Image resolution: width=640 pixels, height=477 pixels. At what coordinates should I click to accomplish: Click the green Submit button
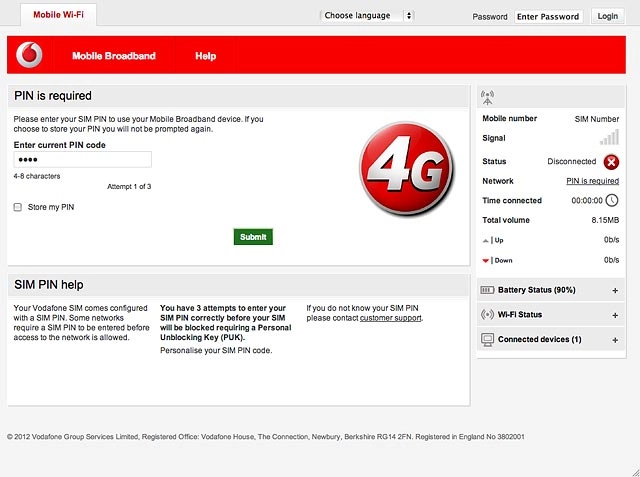253,237
